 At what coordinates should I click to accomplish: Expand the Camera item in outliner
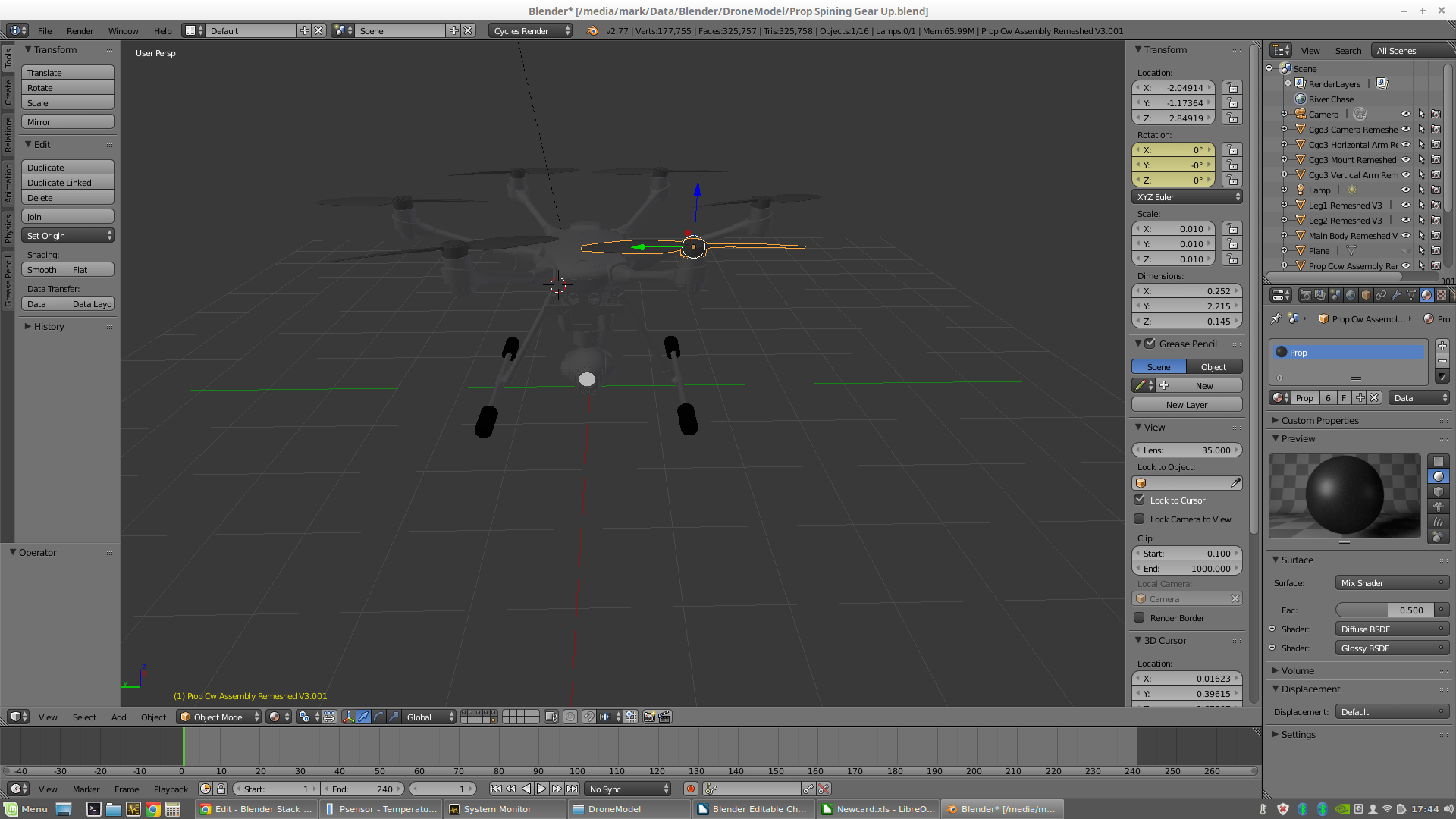(1284, 115)
